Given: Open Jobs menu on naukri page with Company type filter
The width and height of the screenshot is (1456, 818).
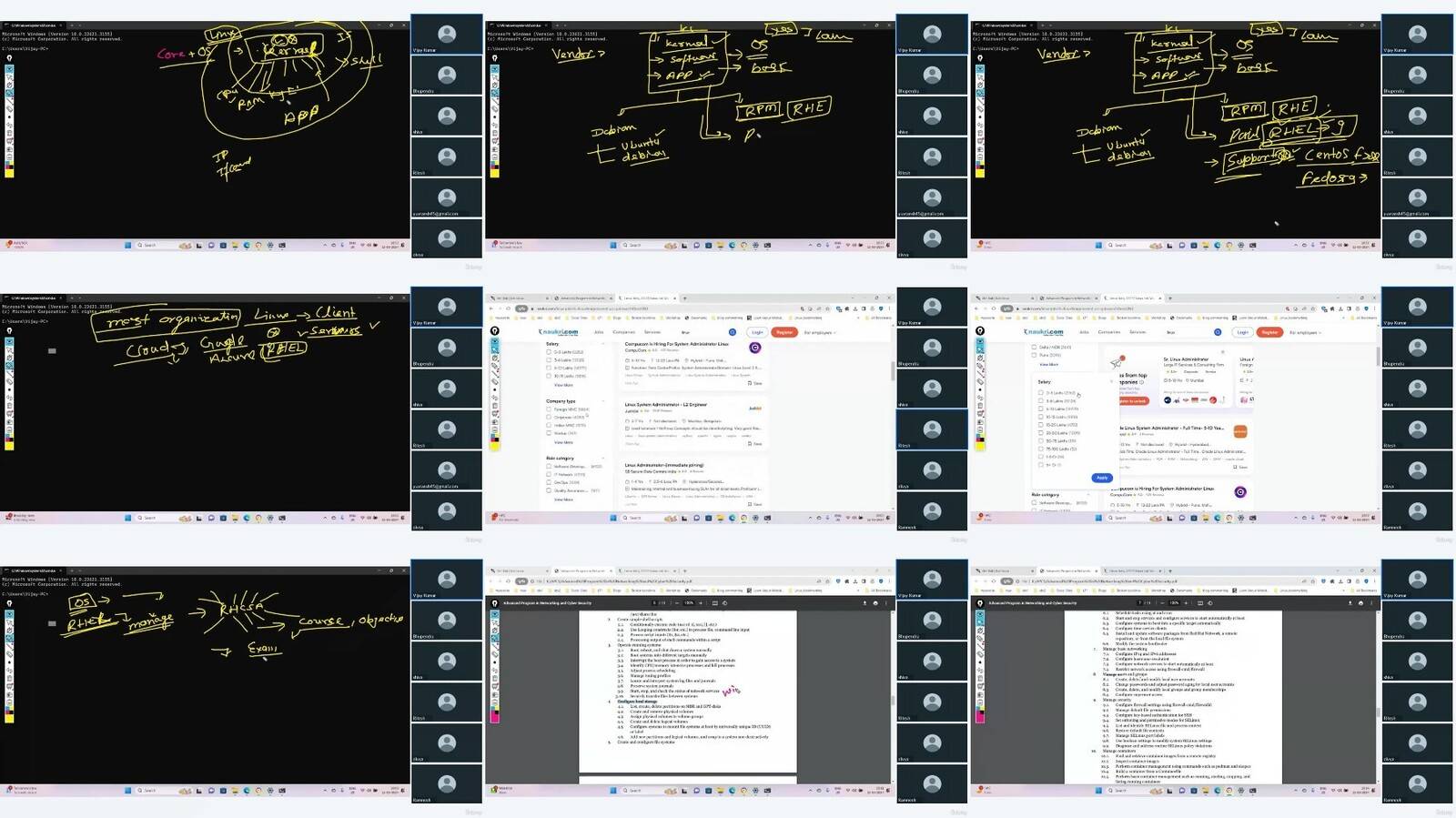Looking at the screenshot, I should pyautogui.click(x=599, y=332).
